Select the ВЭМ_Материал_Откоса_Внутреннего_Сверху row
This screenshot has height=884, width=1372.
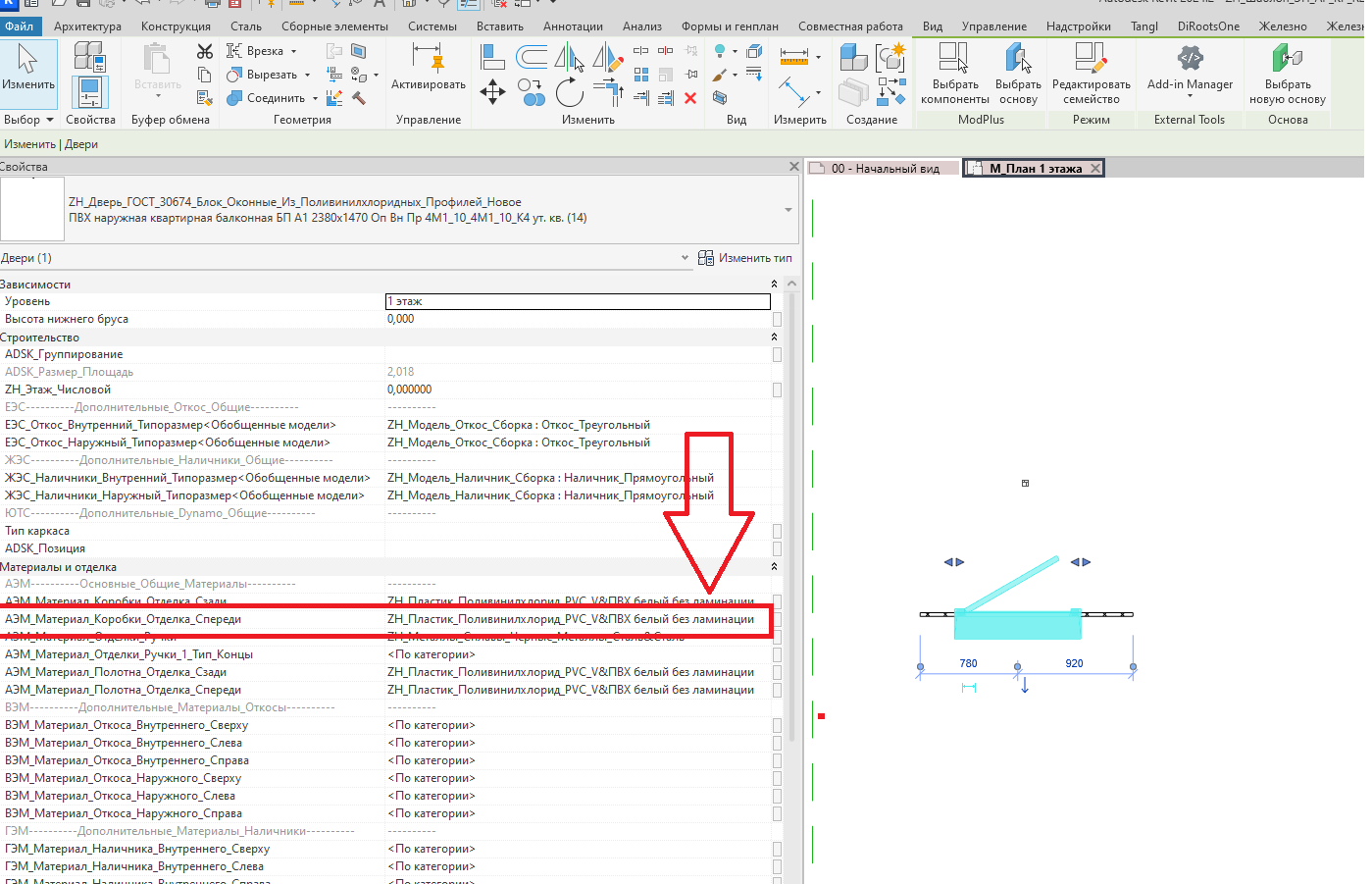click(386, 725)
